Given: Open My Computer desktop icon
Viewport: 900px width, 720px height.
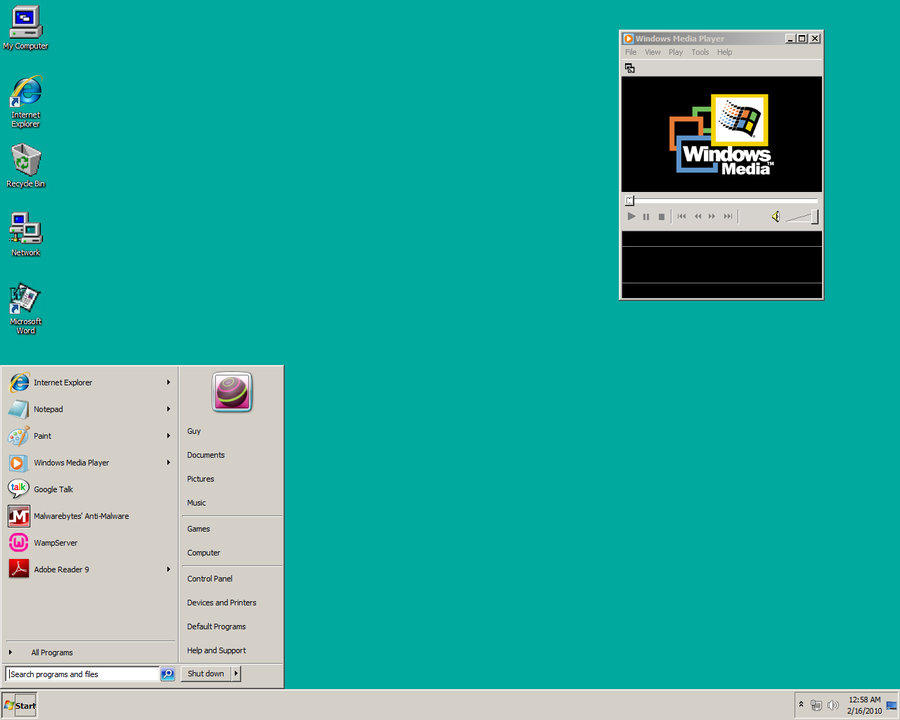Looking at the screenshot, I should [26, 28].
